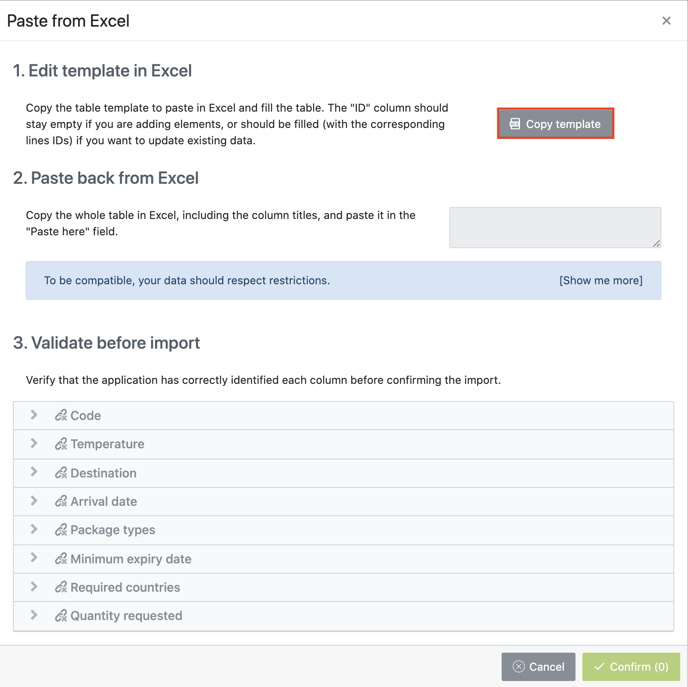The image size is (688, 687).
Task: Click the link icon beside Required countries
Action: tap(61, 587)
